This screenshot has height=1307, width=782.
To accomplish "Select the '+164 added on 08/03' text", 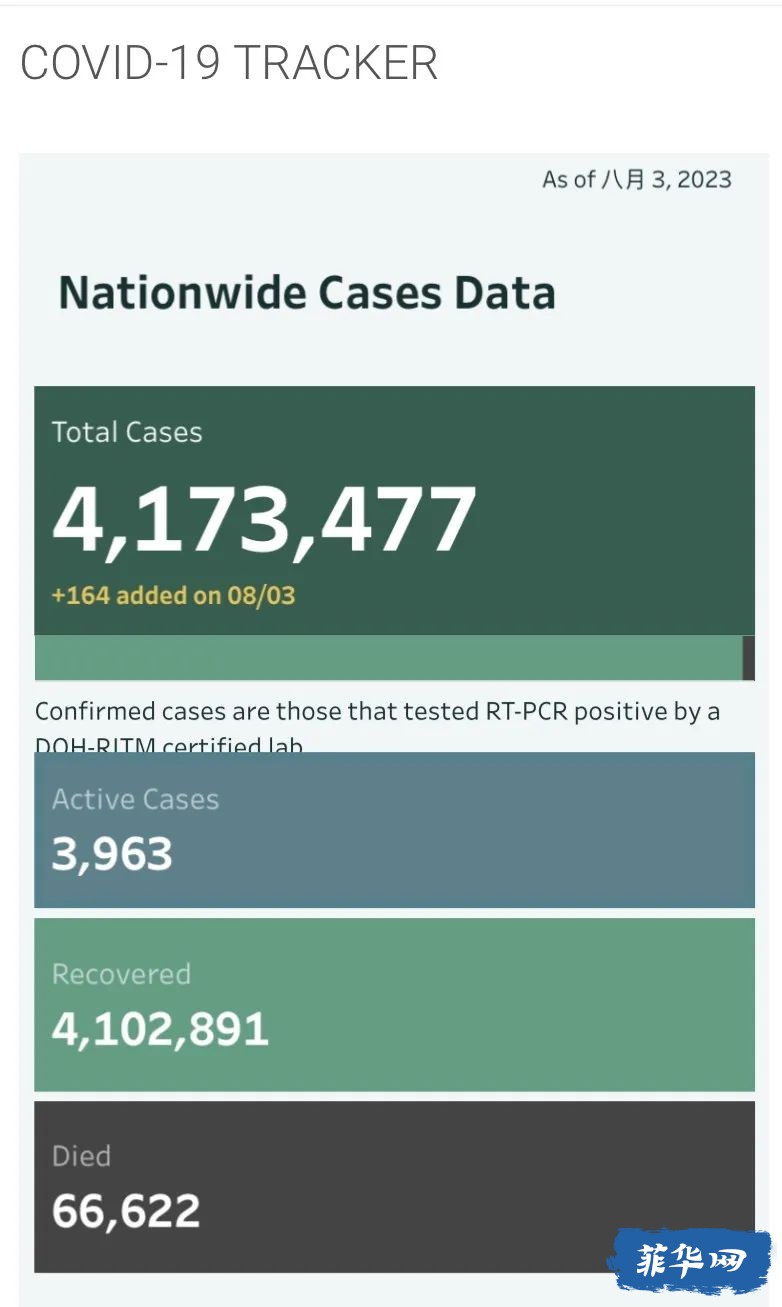I will [173, 596].
